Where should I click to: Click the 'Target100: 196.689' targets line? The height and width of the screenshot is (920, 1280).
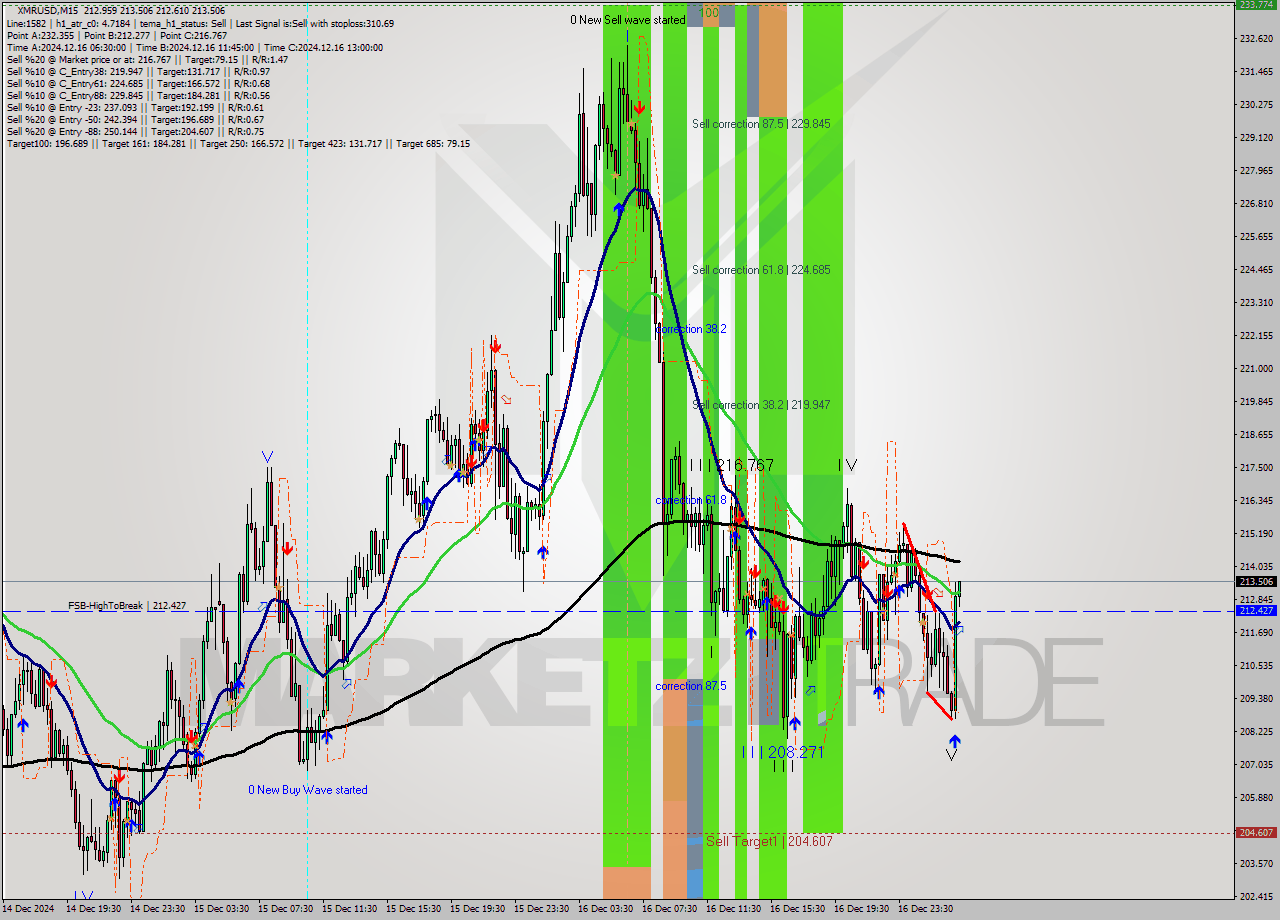click(238, 143)
